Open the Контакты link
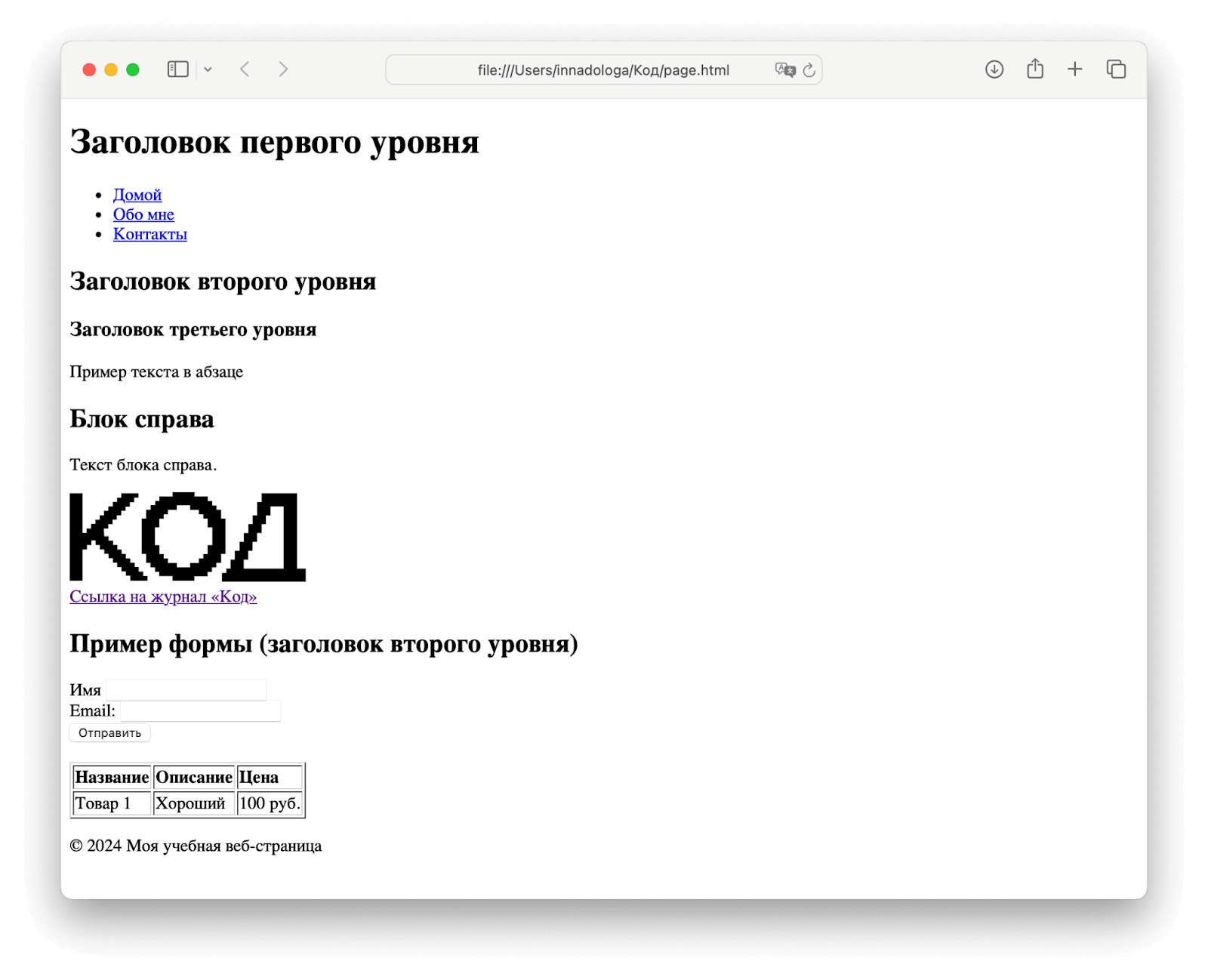 (x=150, y=234)
